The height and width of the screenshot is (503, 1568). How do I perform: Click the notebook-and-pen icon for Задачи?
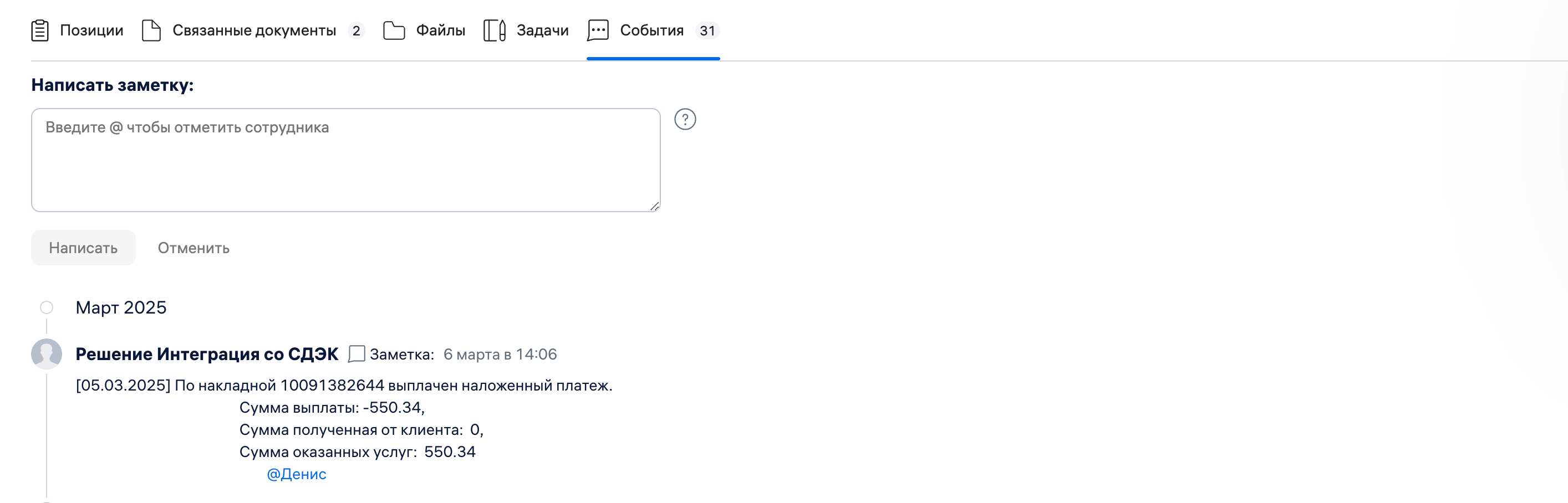pos(494,30)
